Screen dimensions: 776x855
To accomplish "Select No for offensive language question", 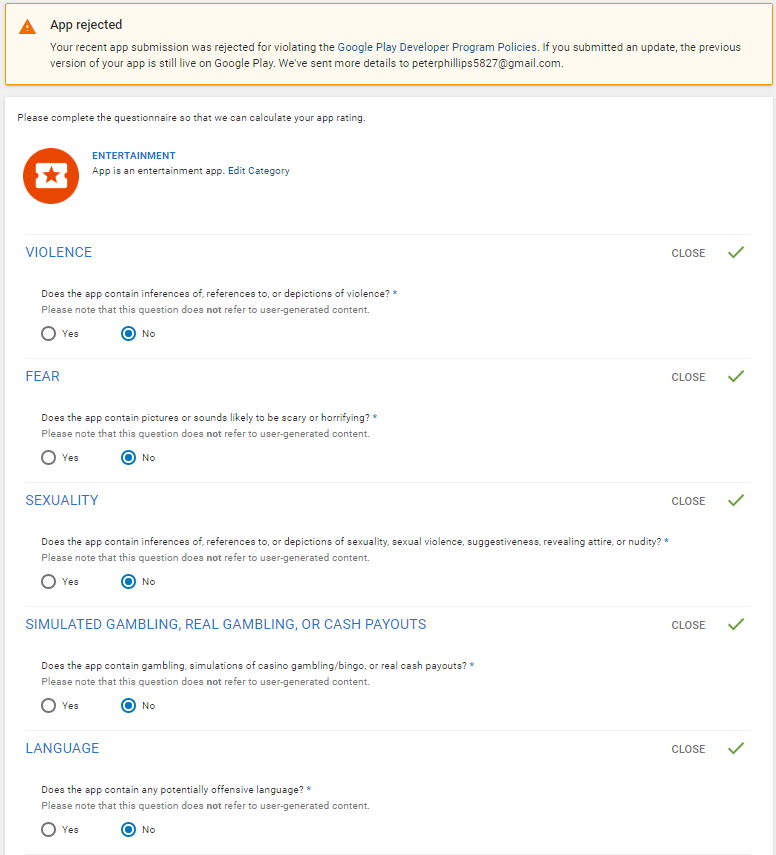I will (x=128, y=830).
